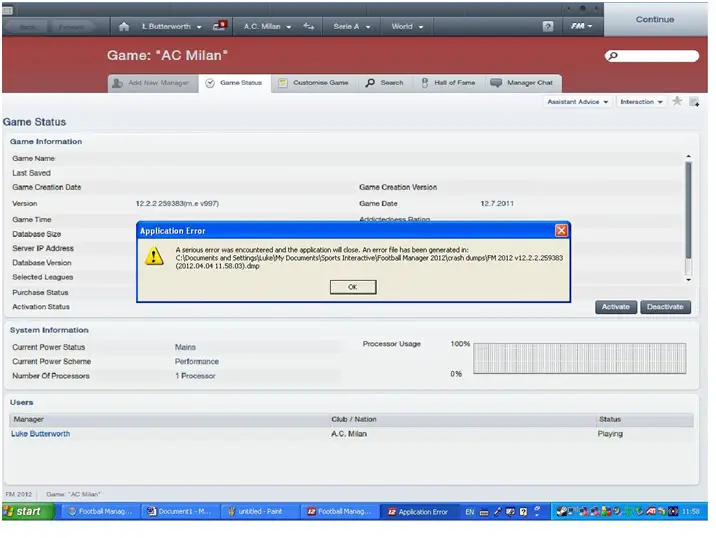Image resolution: width=716 pixels, height=538 pixels.
Task: Open the Document1 taskbar item
Action: (x=180, y=512)
